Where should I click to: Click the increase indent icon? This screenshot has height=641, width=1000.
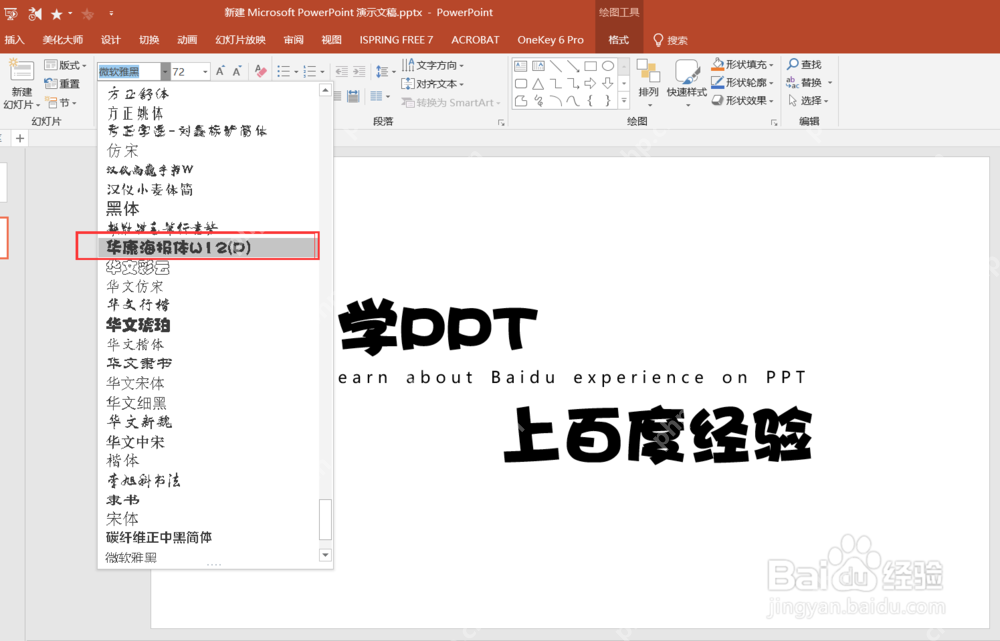tap(359, 71)
